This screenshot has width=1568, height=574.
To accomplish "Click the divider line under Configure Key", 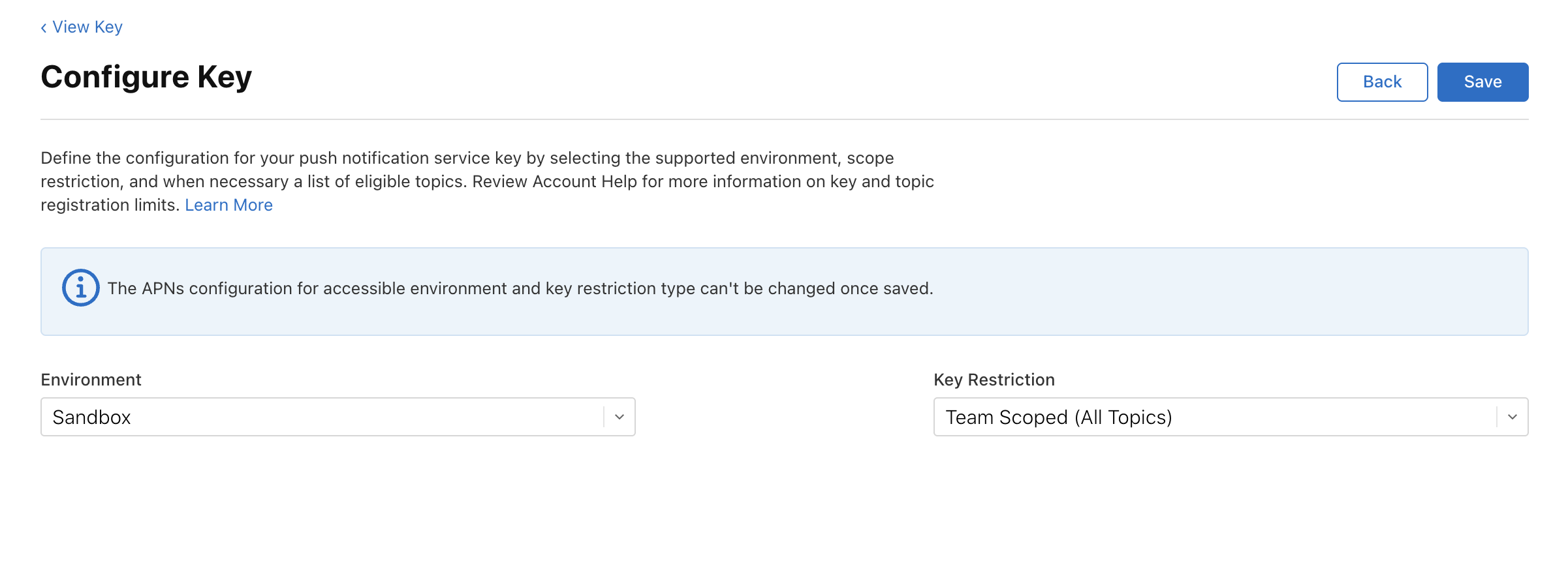I will [783, 119].
